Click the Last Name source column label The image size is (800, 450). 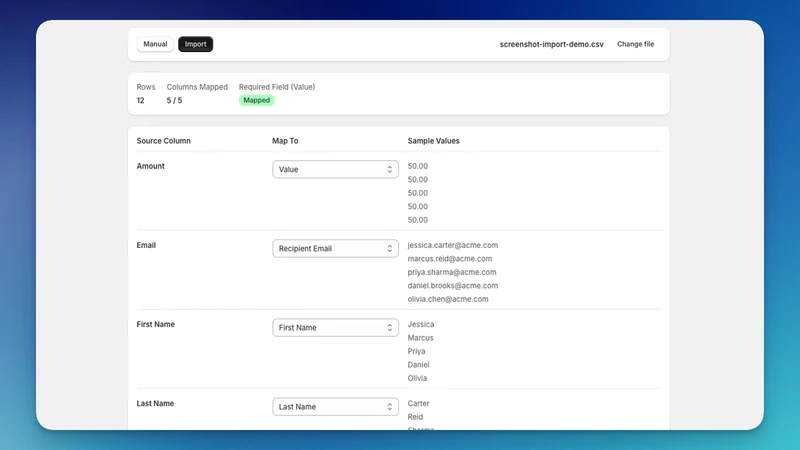[155, 403]
